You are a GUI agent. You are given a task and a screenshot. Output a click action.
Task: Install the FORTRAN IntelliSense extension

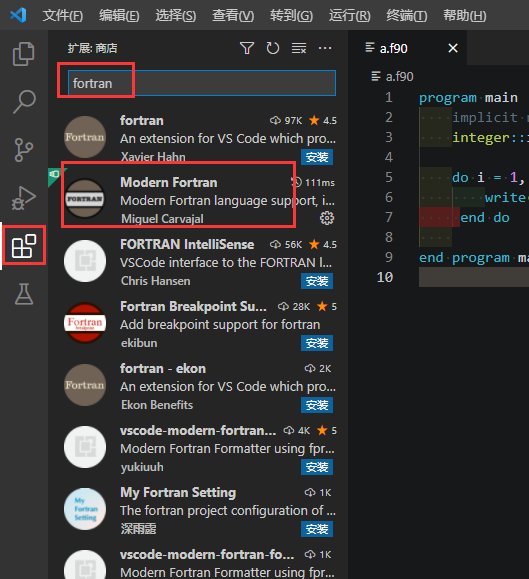(x=317, y=281)
